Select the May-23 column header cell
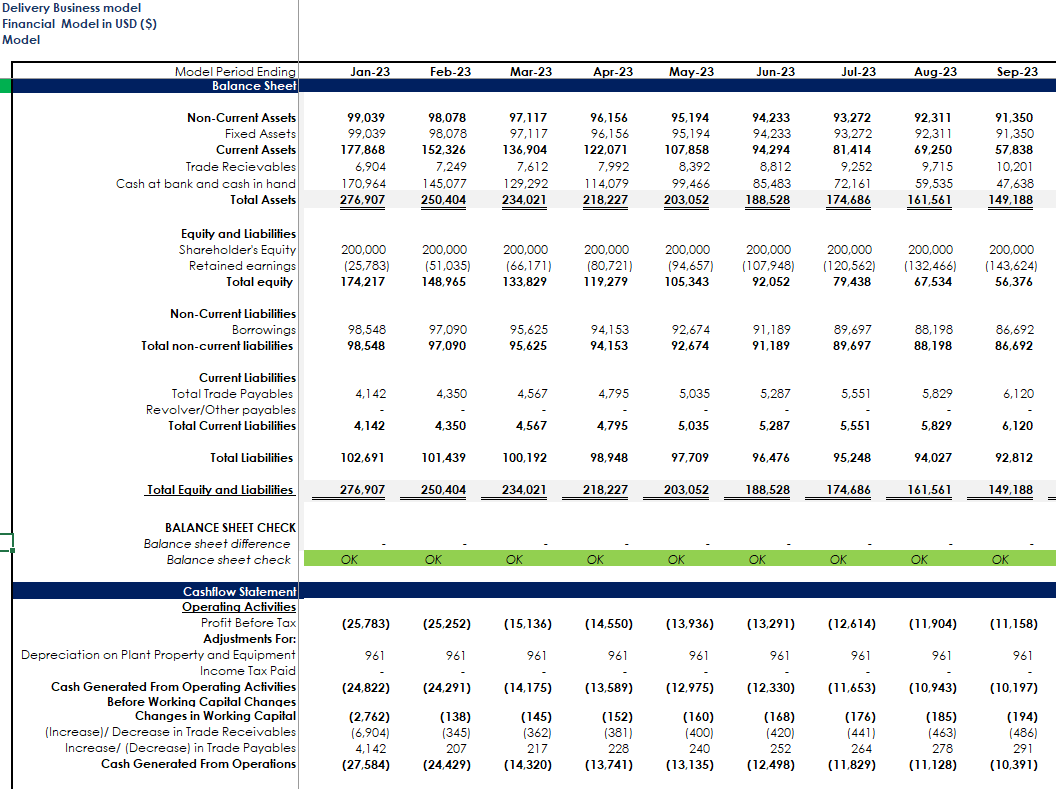The width and height of the screenshot is (1056, 789). (x=692, y=72)
